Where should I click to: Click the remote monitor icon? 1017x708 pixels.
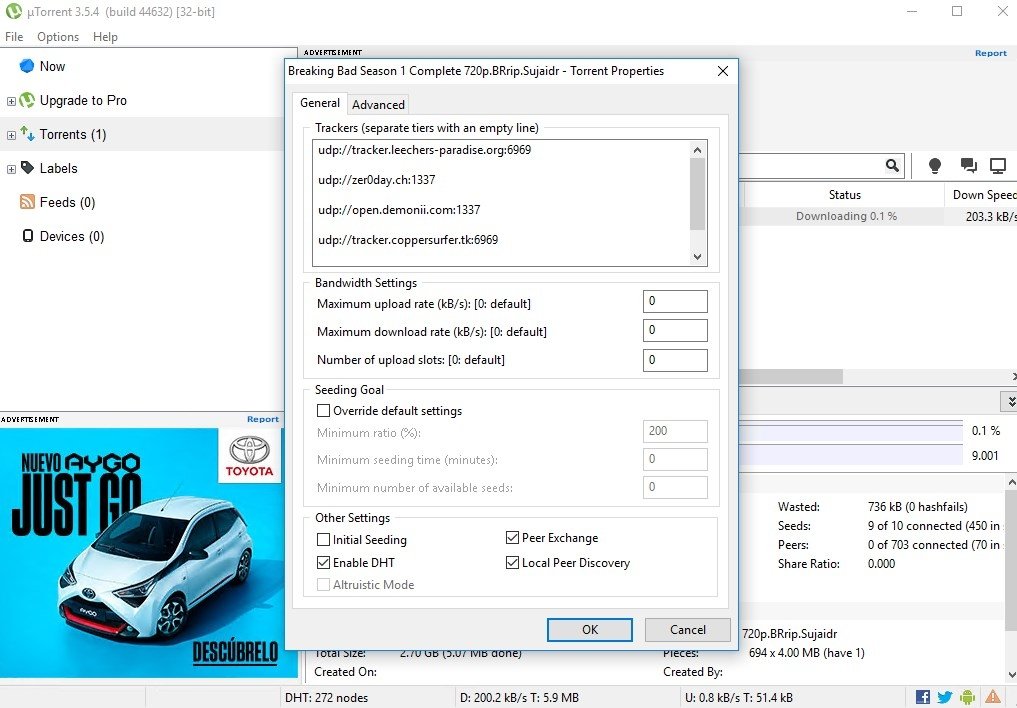pyautogui.click(x=998, y=166)
